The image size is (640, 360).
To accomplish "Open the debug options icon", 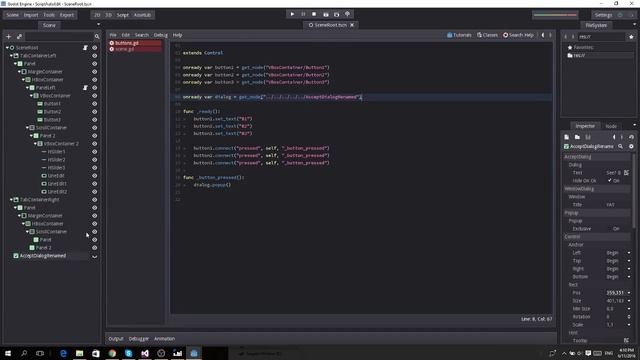I will click(347, 14).
